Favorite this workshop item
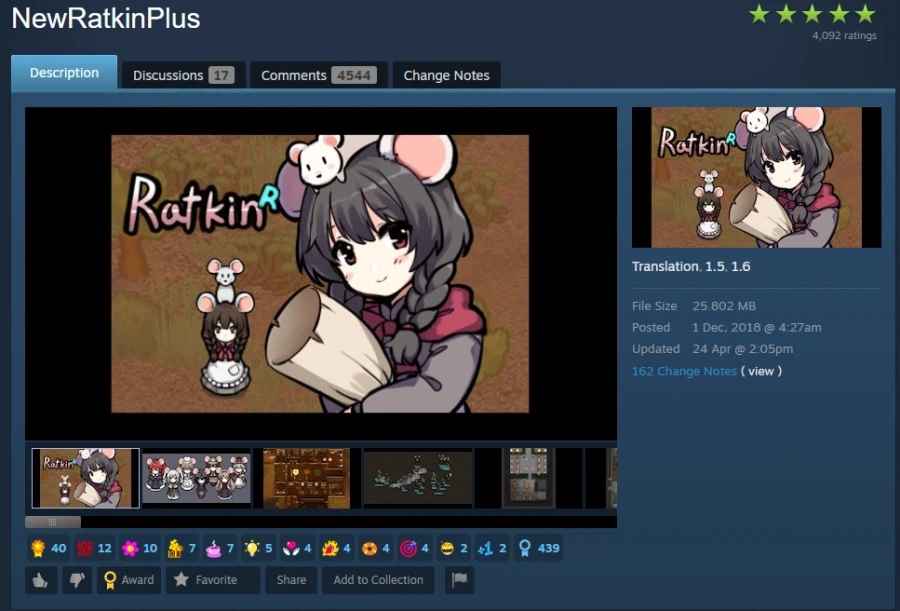Screen dimensions: 900x611 click(x=213, y=580)
